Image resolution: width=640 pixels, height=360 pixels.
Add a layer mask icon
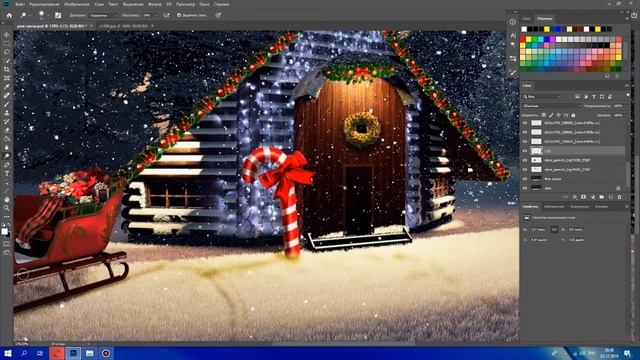(584, 197)
